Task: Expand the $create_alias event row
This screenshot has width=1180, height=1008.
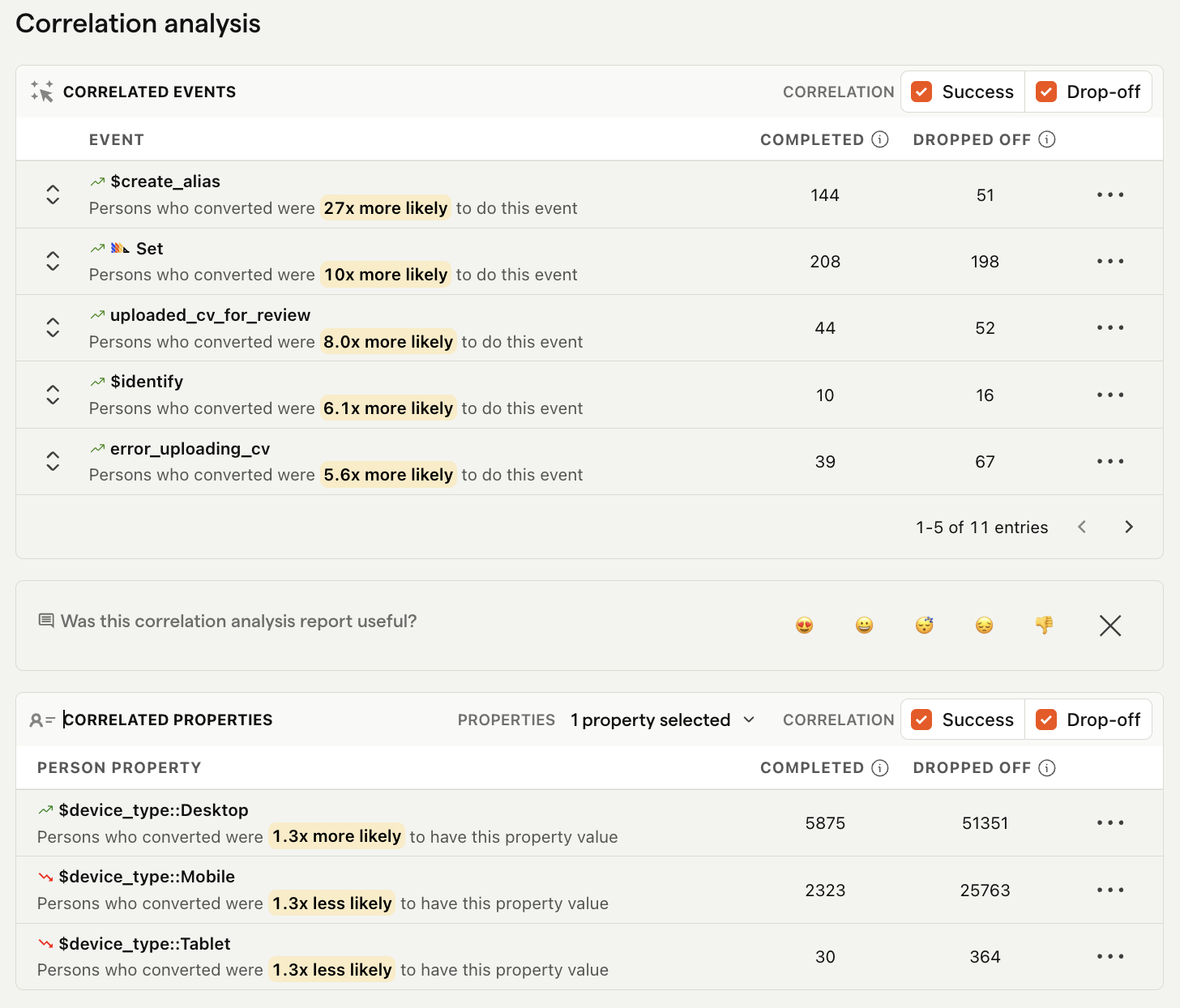Action: tap(53, 194)
